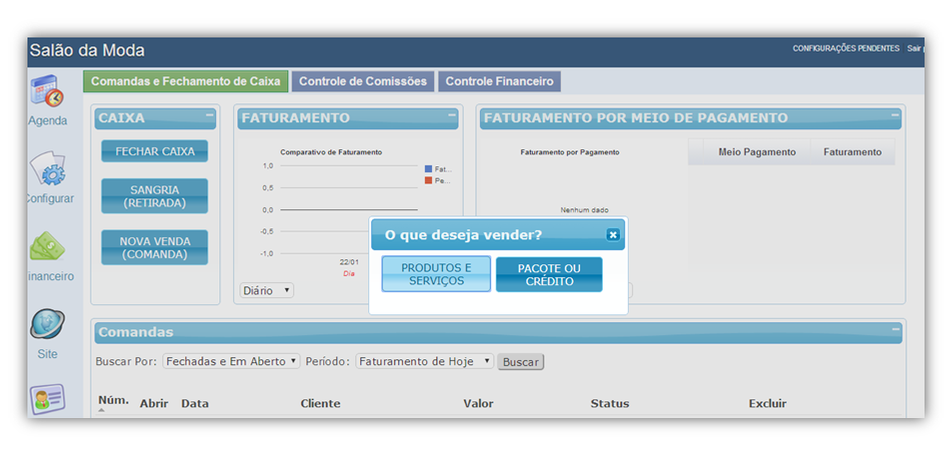Switch to Controle de Comissões tab
950x449 pixels.
[363, 81]
